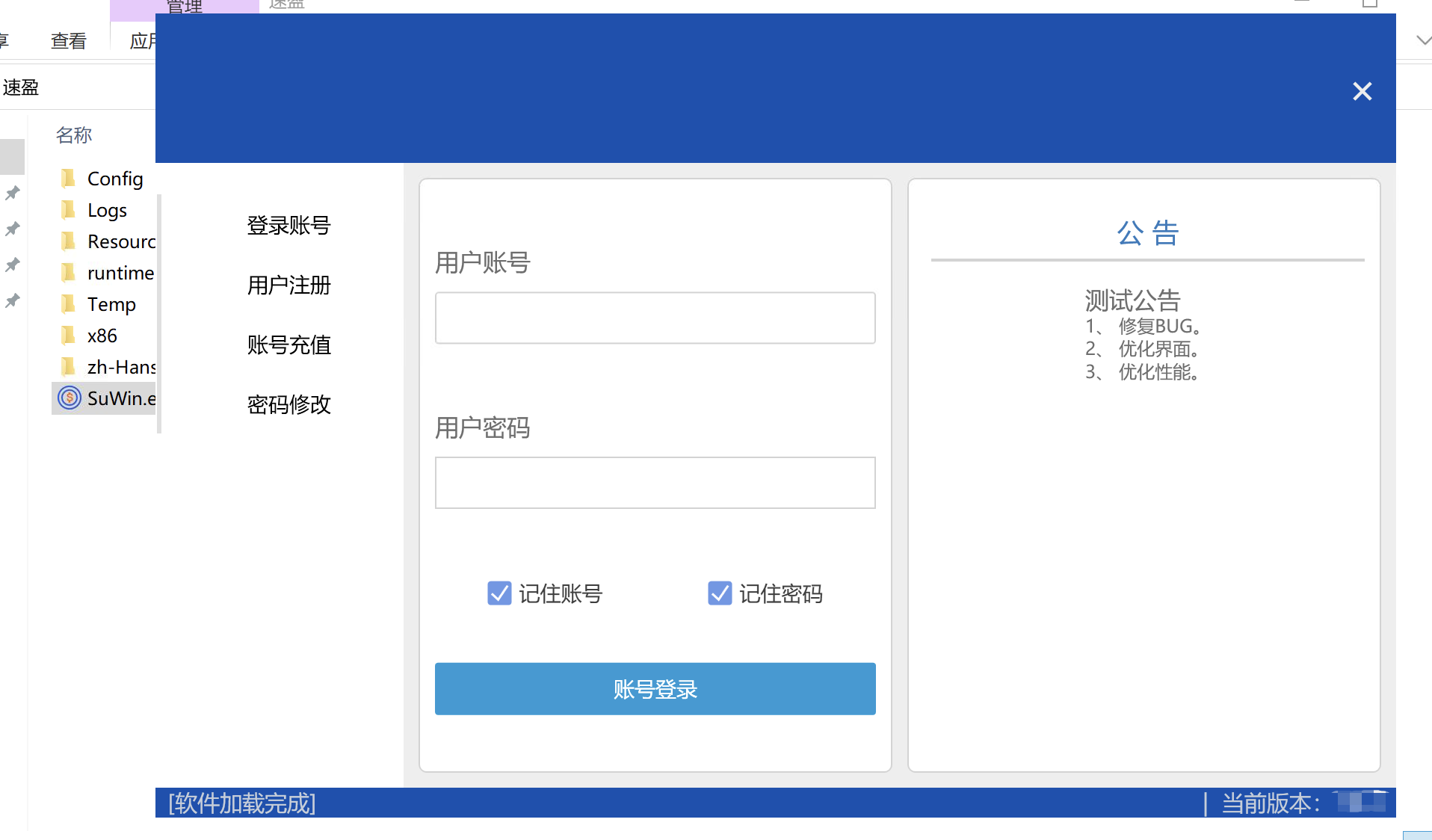Click the fourth quick-access pin icon
The image size is (1432, 840).
click(13, 300)
